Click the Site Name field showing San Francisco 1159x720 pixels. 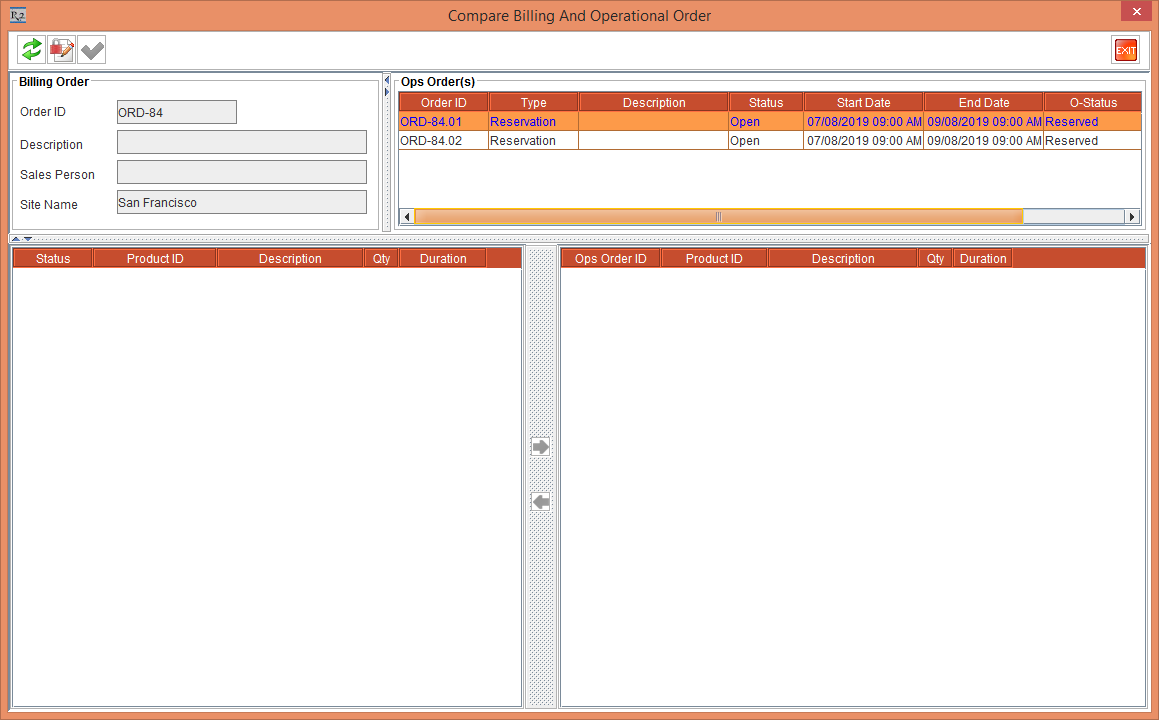click(x=241, y=204)
